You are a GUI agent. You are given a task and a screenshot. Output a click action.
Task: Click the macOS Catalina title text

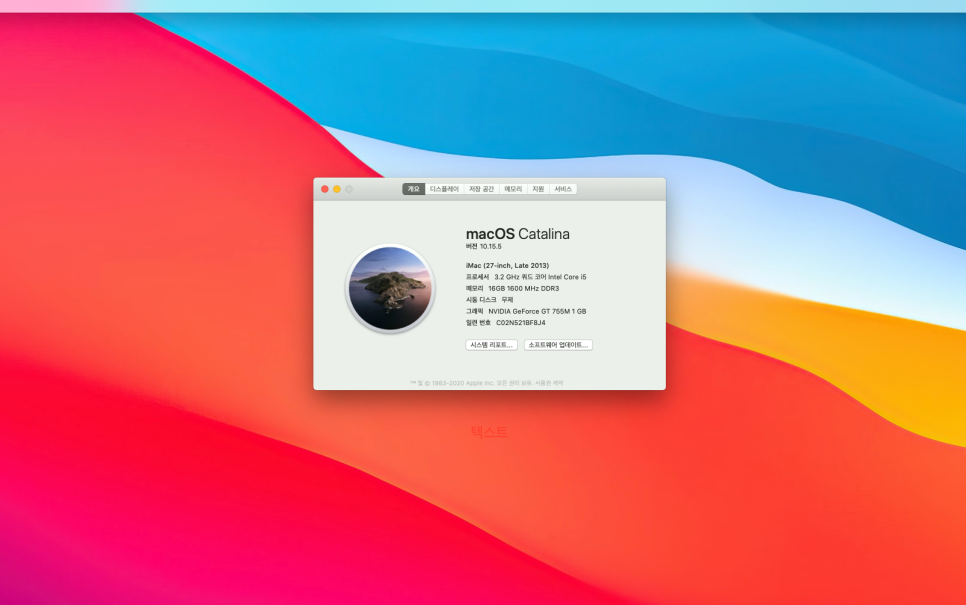(x=518, y=234)
